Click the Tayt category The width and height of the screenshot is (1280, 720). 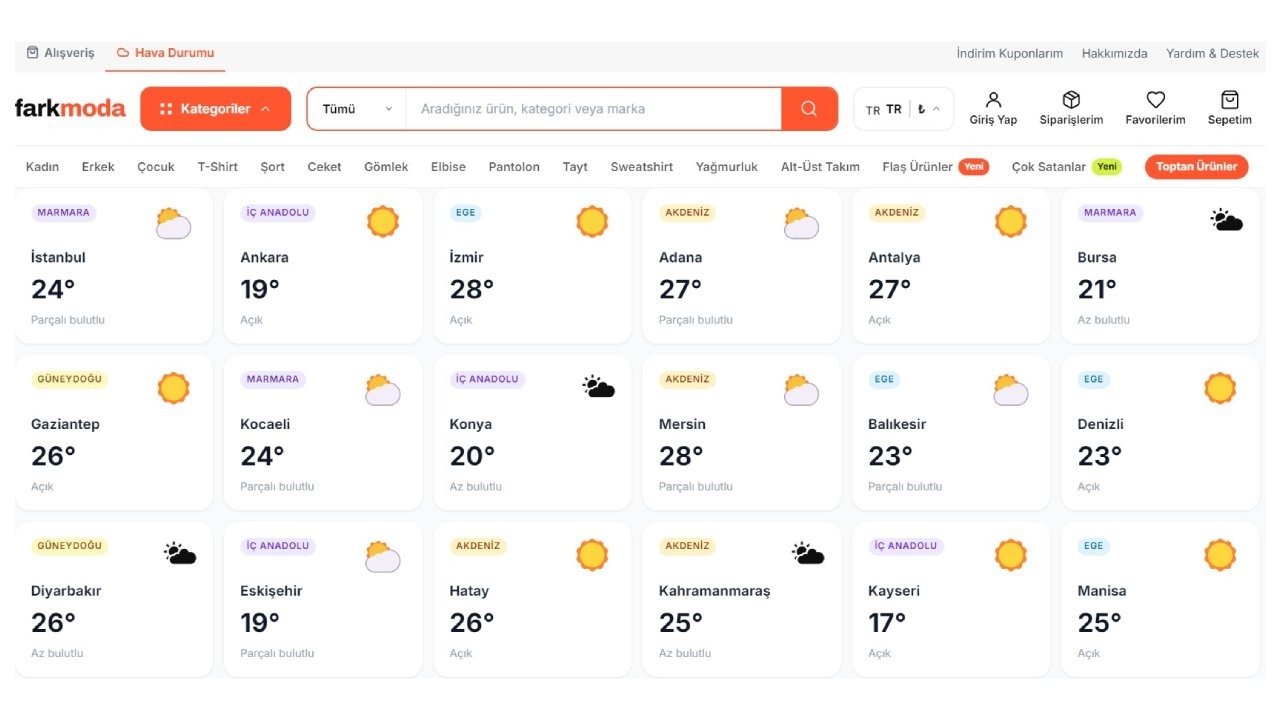pyautogui.click(x=575, y=167)
